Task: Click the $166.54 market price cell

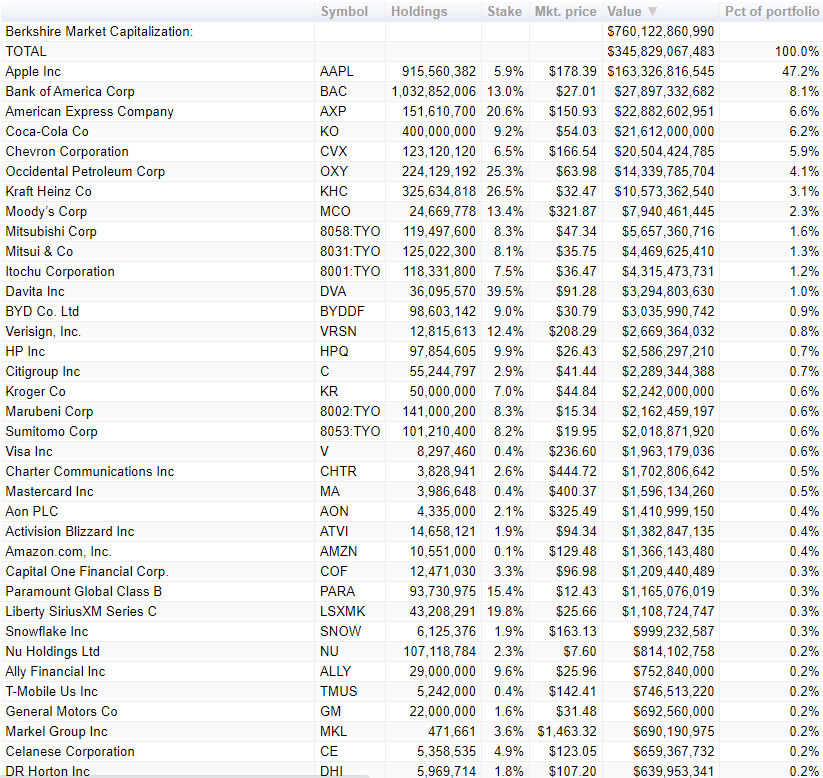Action: [x=572, y=151]
